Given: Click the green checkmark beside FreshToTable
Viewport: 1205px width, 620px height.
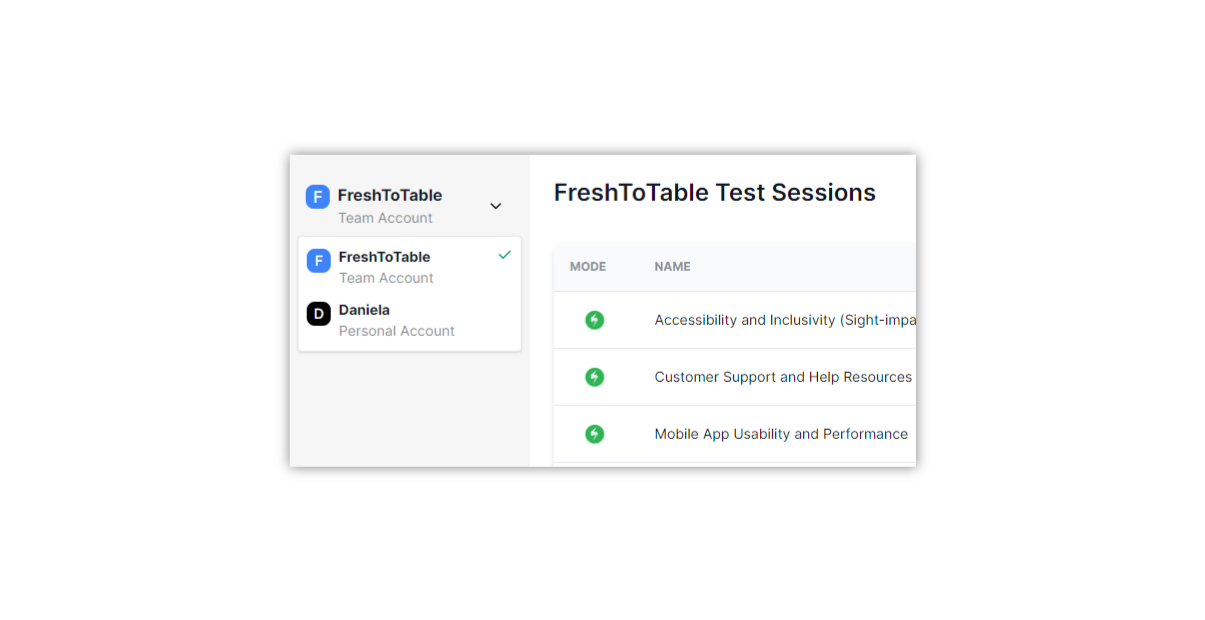Looking at the screenshot, I should pos(505,255).
